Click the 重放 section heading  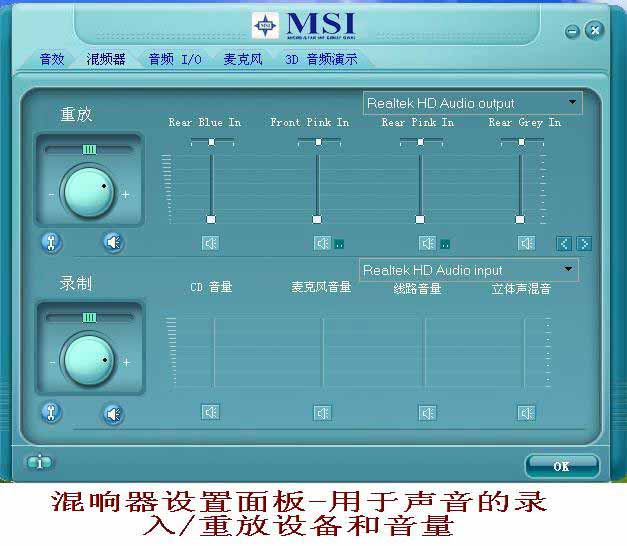76,114
